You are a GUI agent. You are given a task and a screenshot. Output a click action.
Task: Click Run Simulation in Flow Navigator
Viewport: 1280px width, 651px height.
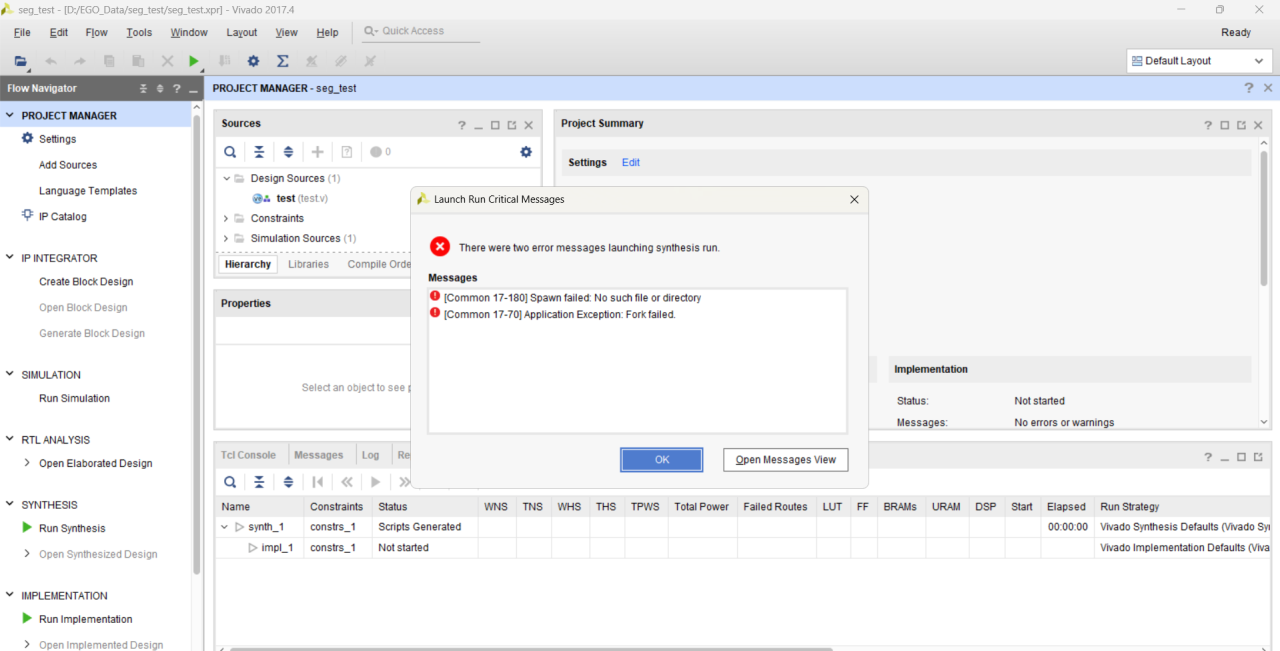click(74, 398)
